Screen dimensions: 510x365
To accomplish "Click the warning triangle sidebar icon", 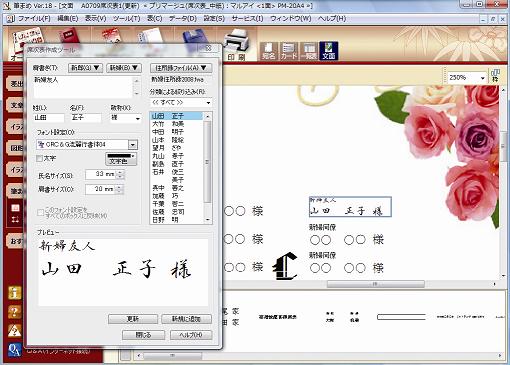I will pyautogui.click(x=15, y=331).
